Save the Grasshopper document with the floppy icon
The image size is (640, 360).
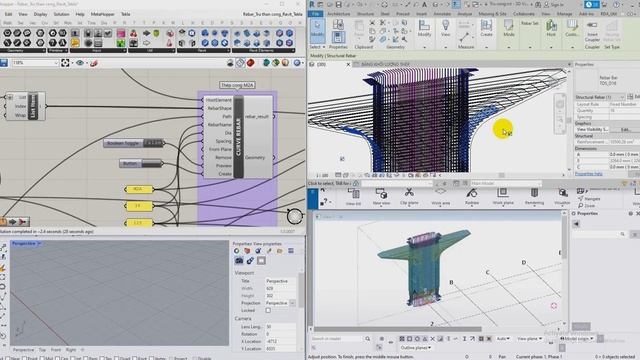tap(4, 63)
